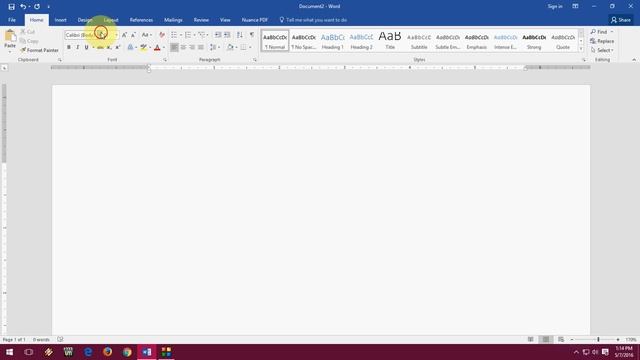Click the Share button

tap(621, 20)
